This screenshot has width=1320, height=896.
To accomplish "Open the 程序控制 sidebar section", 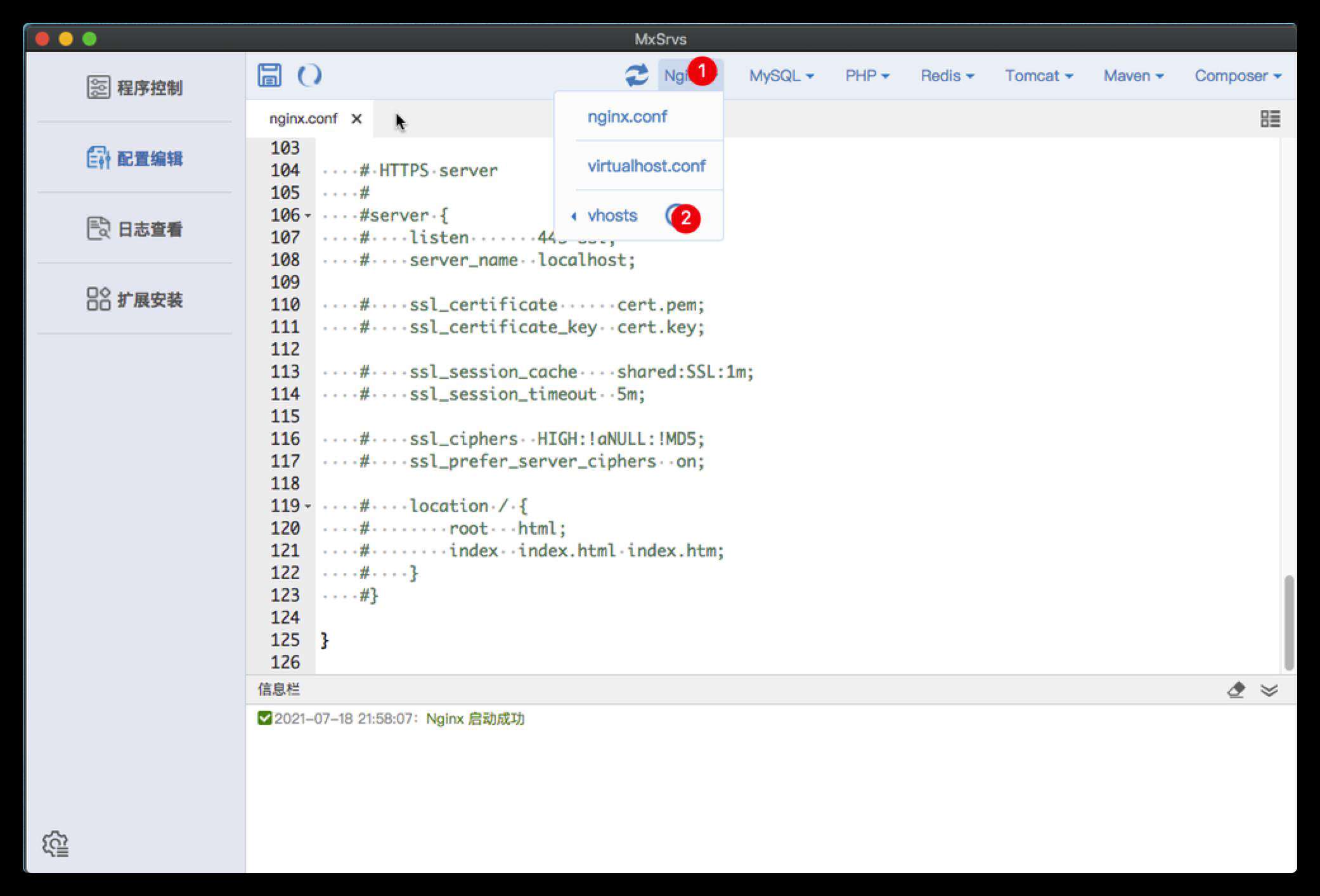I will (x=134, y=87).
